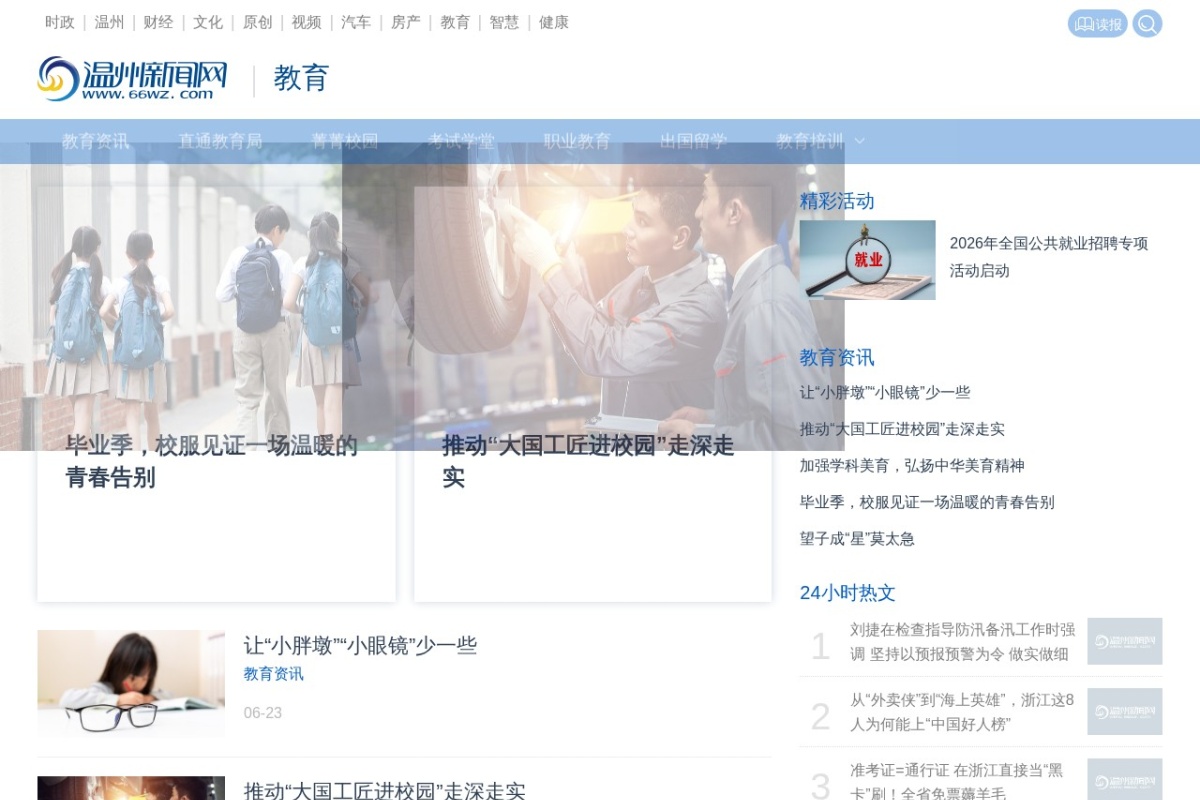Click the search magnifier icon
Screen dimensions: 1200x800
1147,24
